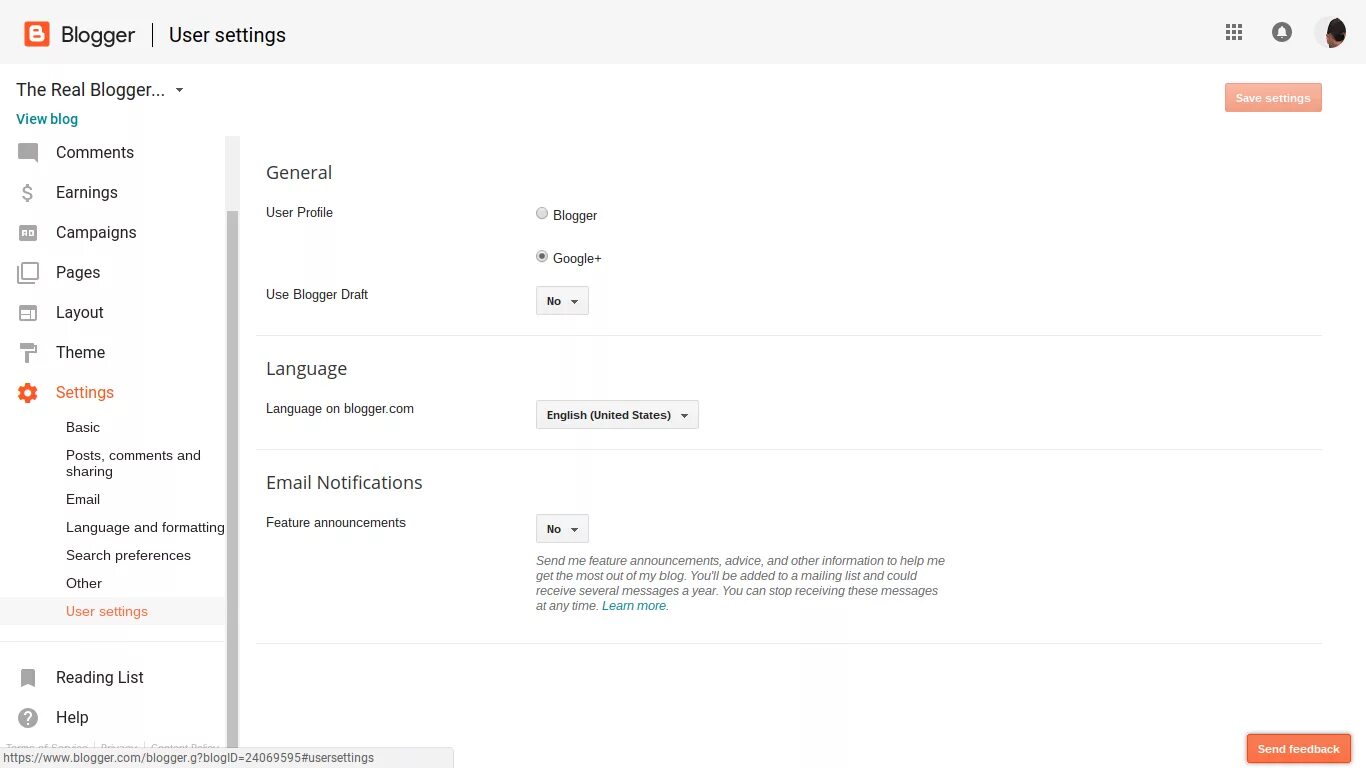1366x768 pixels.
Task: Click the User Profile label
Action: (x=299, y=213)
